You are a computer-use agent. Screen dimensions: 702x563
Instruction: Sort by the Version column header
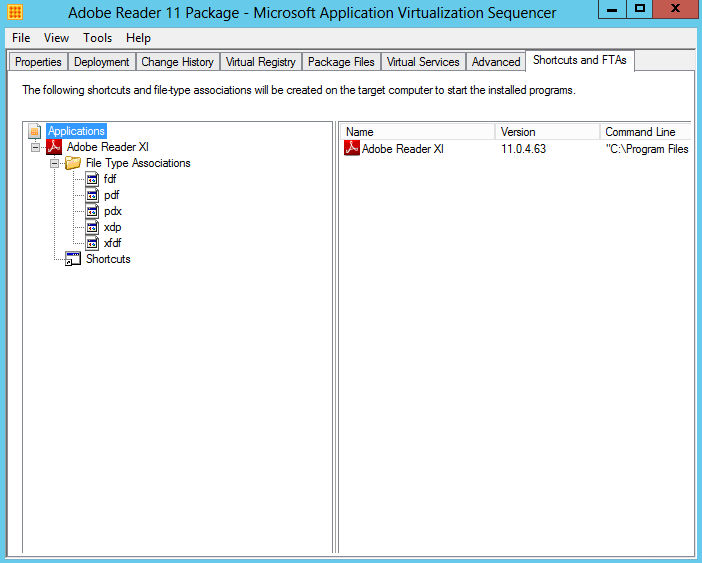(548, 132)
